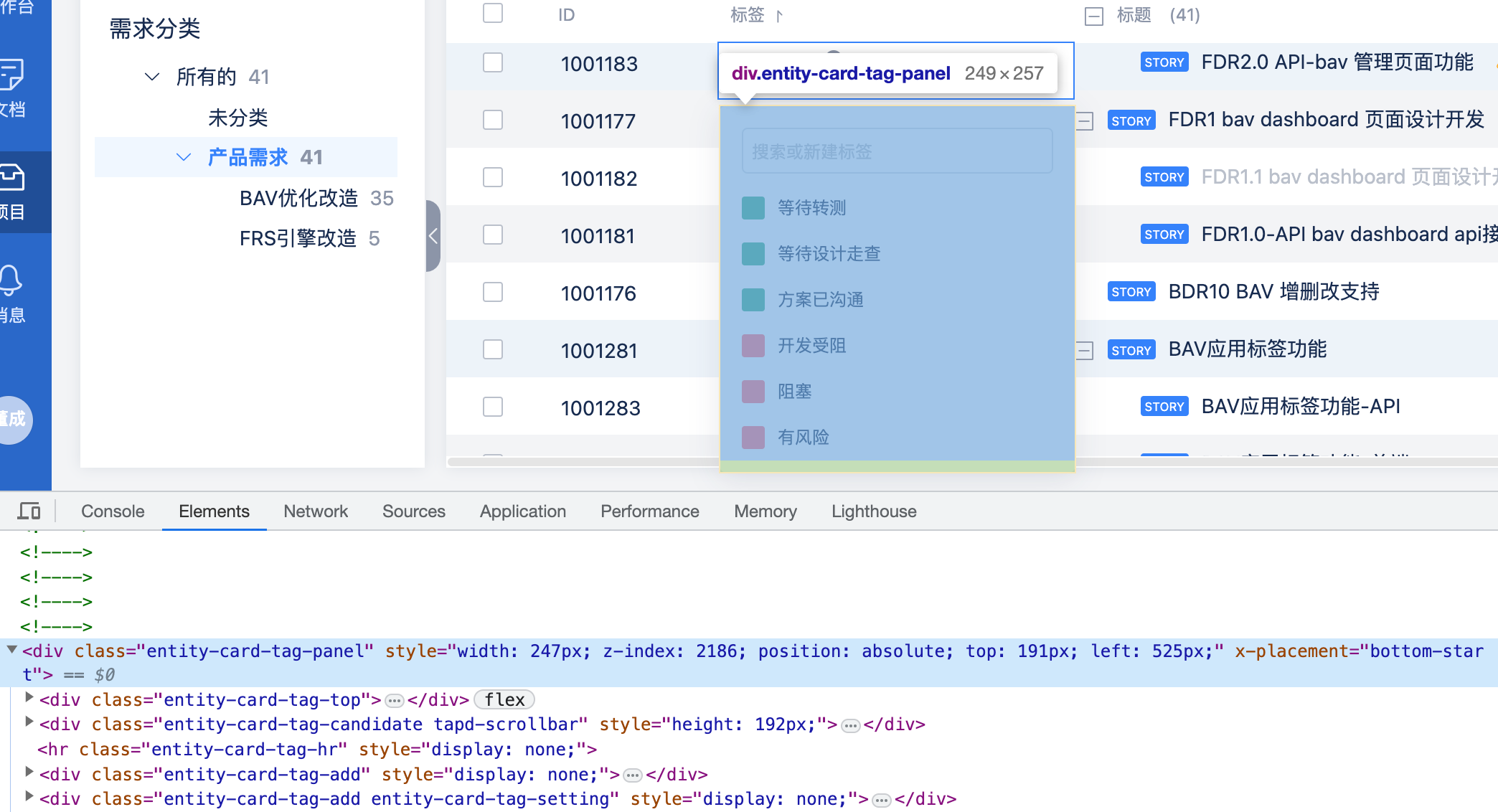
Task: Select the header checkbox above the ID column
Action: tap(493, 13)
